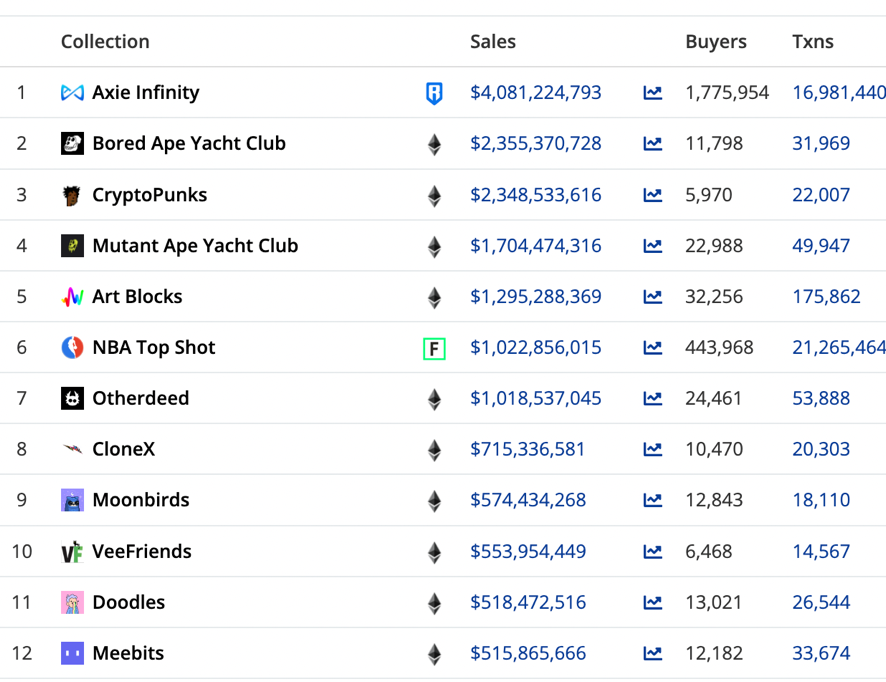Screen dimensions: 886x682
Task: Click Otherdeed transactions count 53,888
Action: pyautogui.click(x=821, y=399)
